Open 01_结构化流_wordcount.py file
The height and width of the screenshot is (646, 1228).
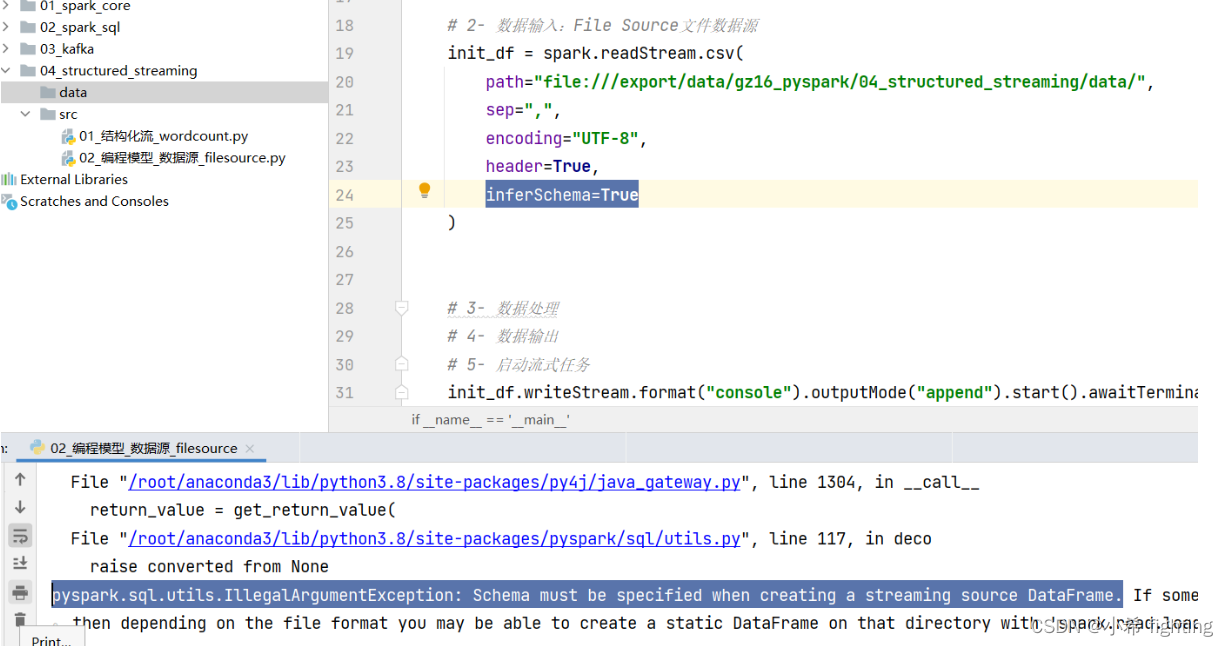tap(164, 136)
